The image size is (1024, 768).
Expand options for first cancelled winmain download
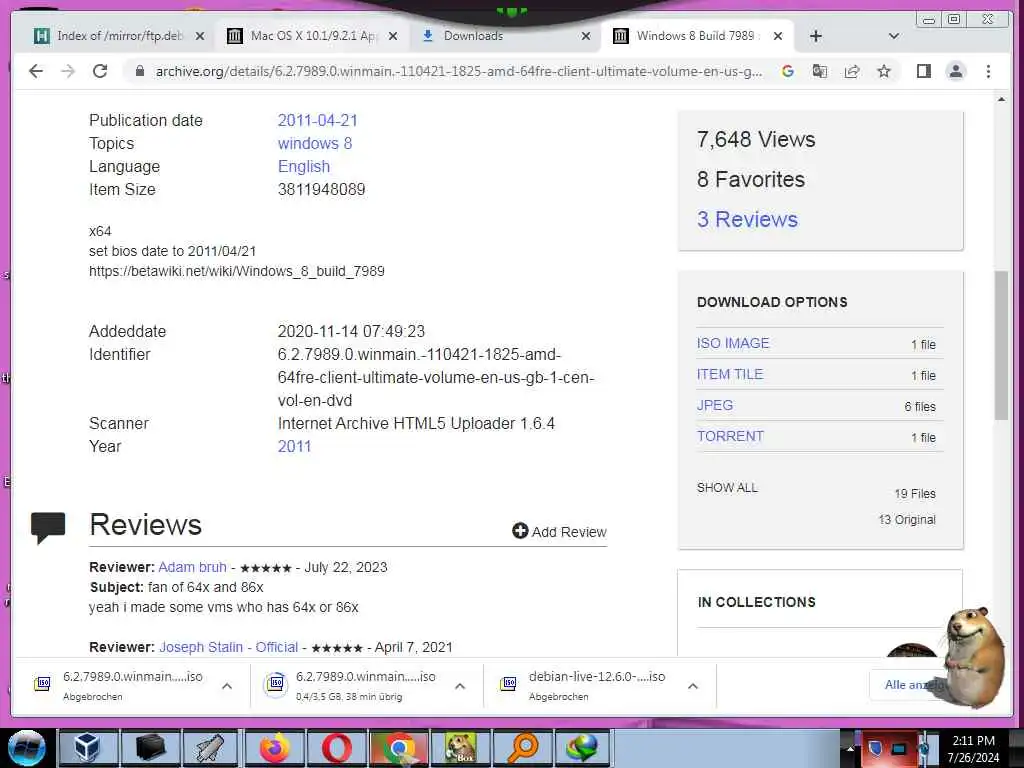pos(227,686)
